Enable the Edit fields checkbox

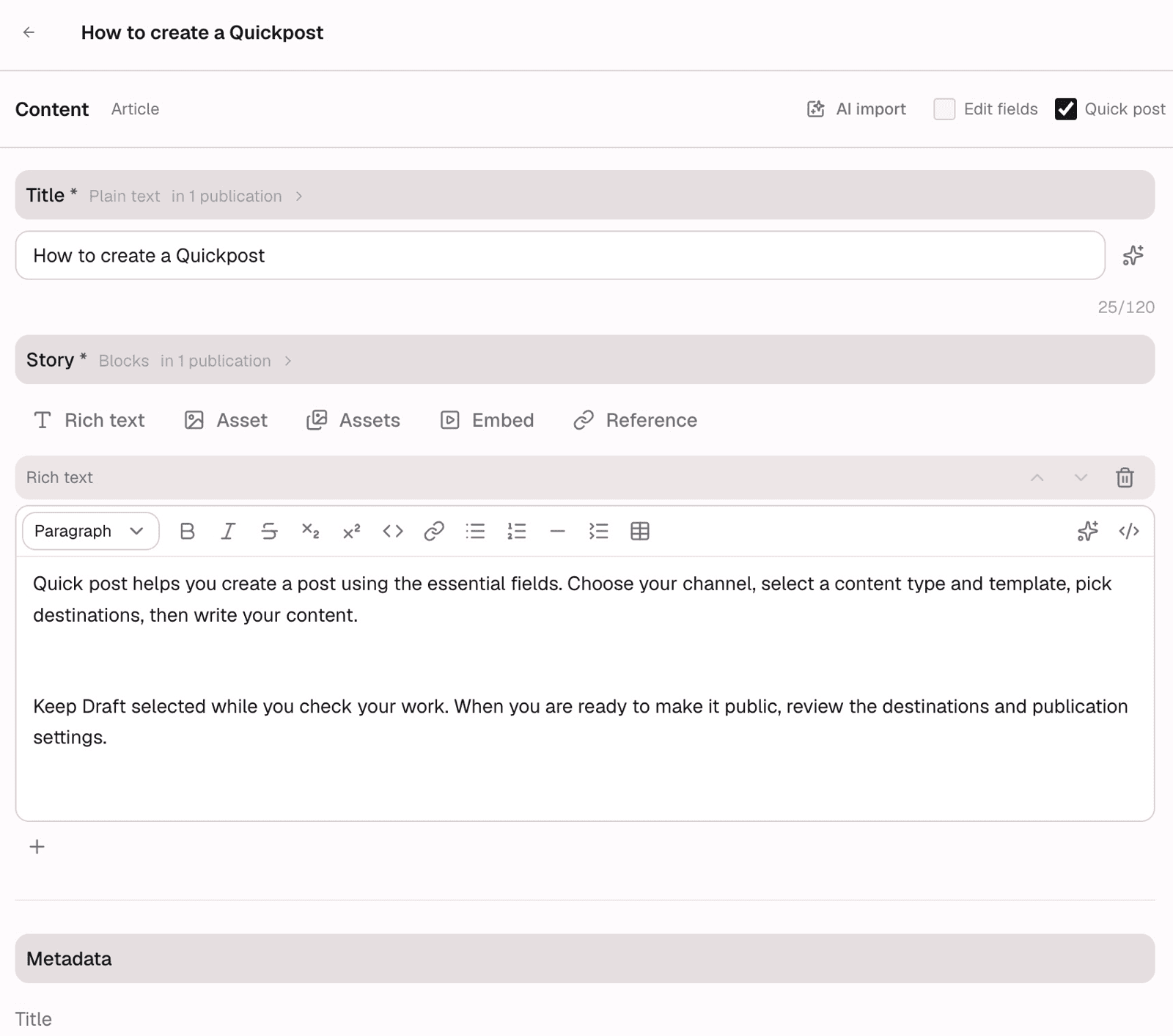[x=944, y=109]
